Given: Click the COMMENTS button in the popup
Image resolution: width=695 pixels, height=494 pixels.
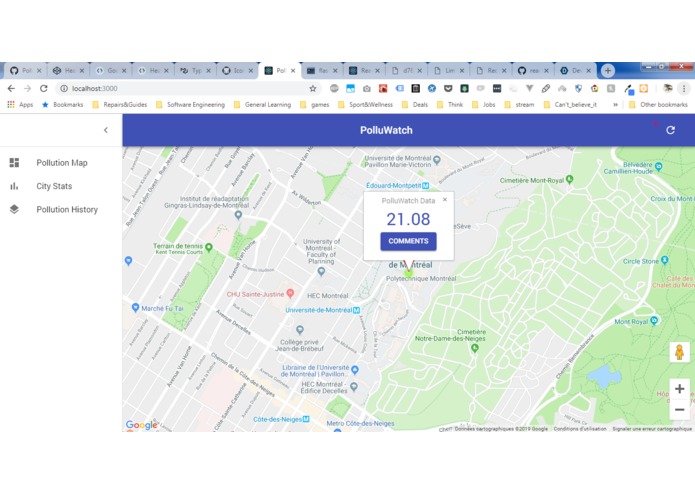Looking at the screenshot, I should point(408,241).
